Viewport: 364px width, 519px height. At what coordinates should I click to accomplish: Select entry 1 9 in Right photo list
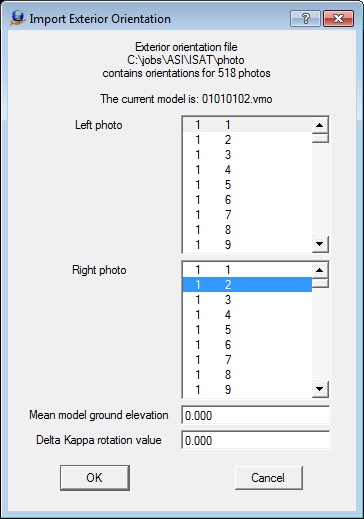pos(247,390)
